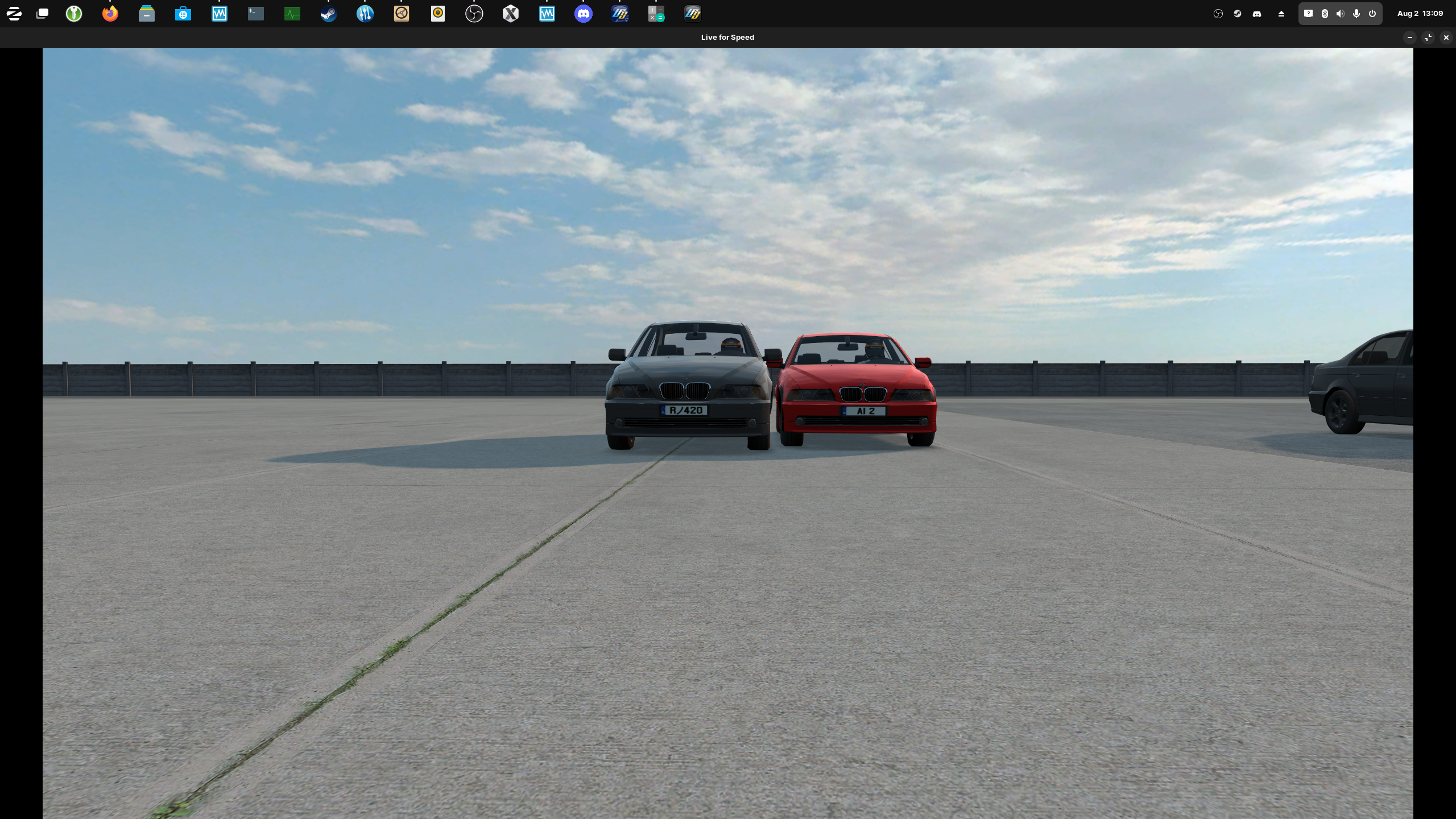The width and height of the screenshot is (1456, 819).
Task: Click the eject tray icon
Action: tap(1281, 14)
